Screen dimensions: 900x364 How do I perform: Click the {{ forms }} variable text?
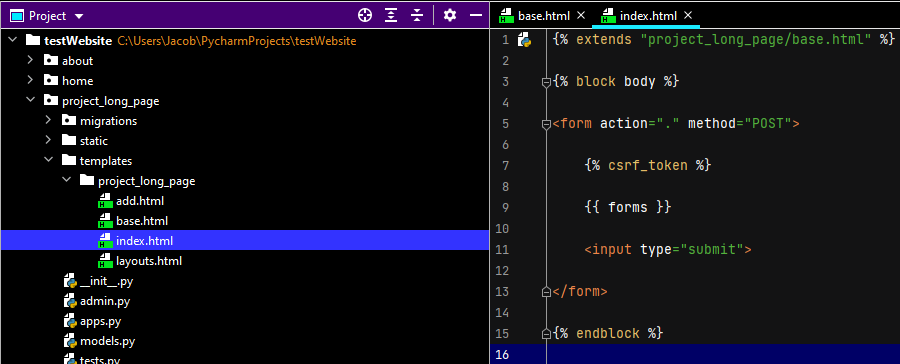pos(628,207)
